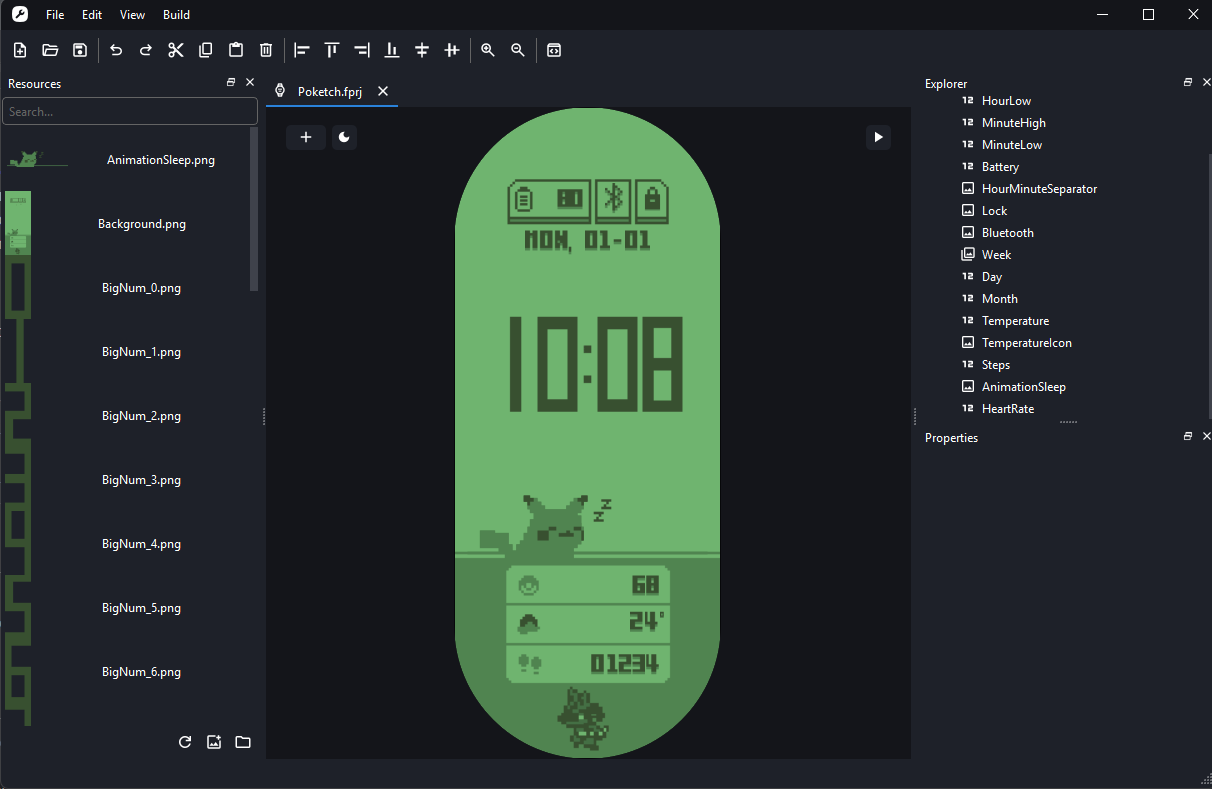Screen dimensions: 1212x789
Task: Zoom out of the canvas
Action: 518,50
